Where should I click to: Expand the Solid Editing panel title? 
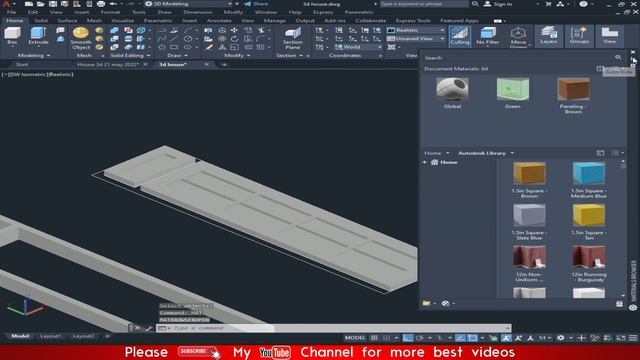pyautogui.click(x=130, y=55)
